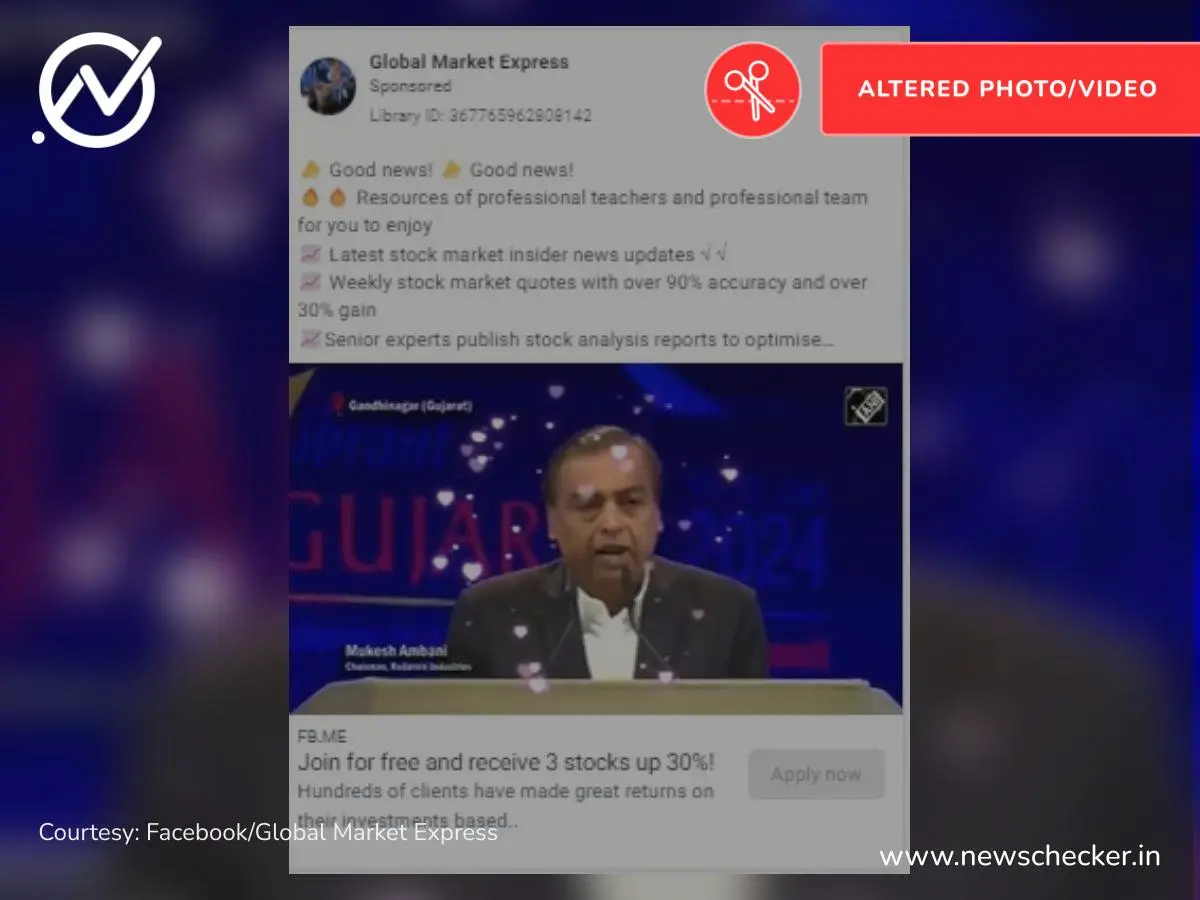Click the Courtesy Facebook credit text

268,832
